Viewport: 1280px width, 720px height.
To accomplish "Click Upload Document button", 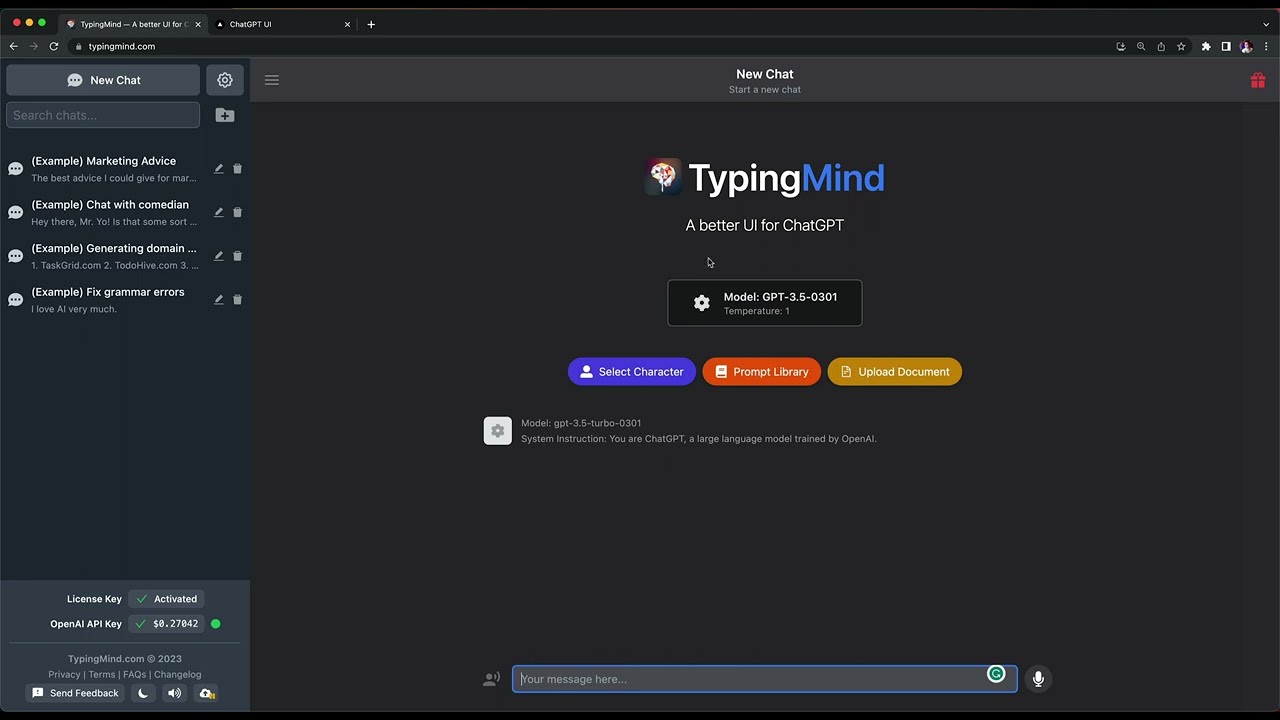I will pos(895,372).
